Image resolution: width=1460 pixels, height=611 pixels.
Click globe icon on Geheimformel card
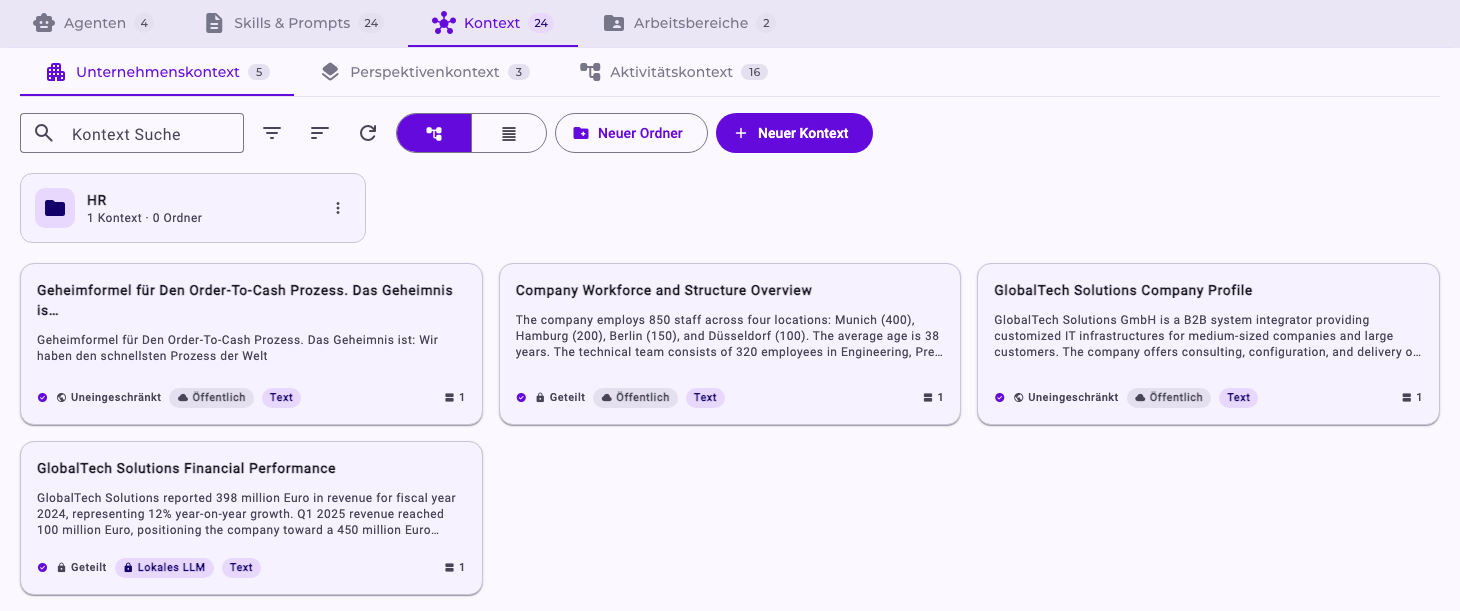(62, 397)
